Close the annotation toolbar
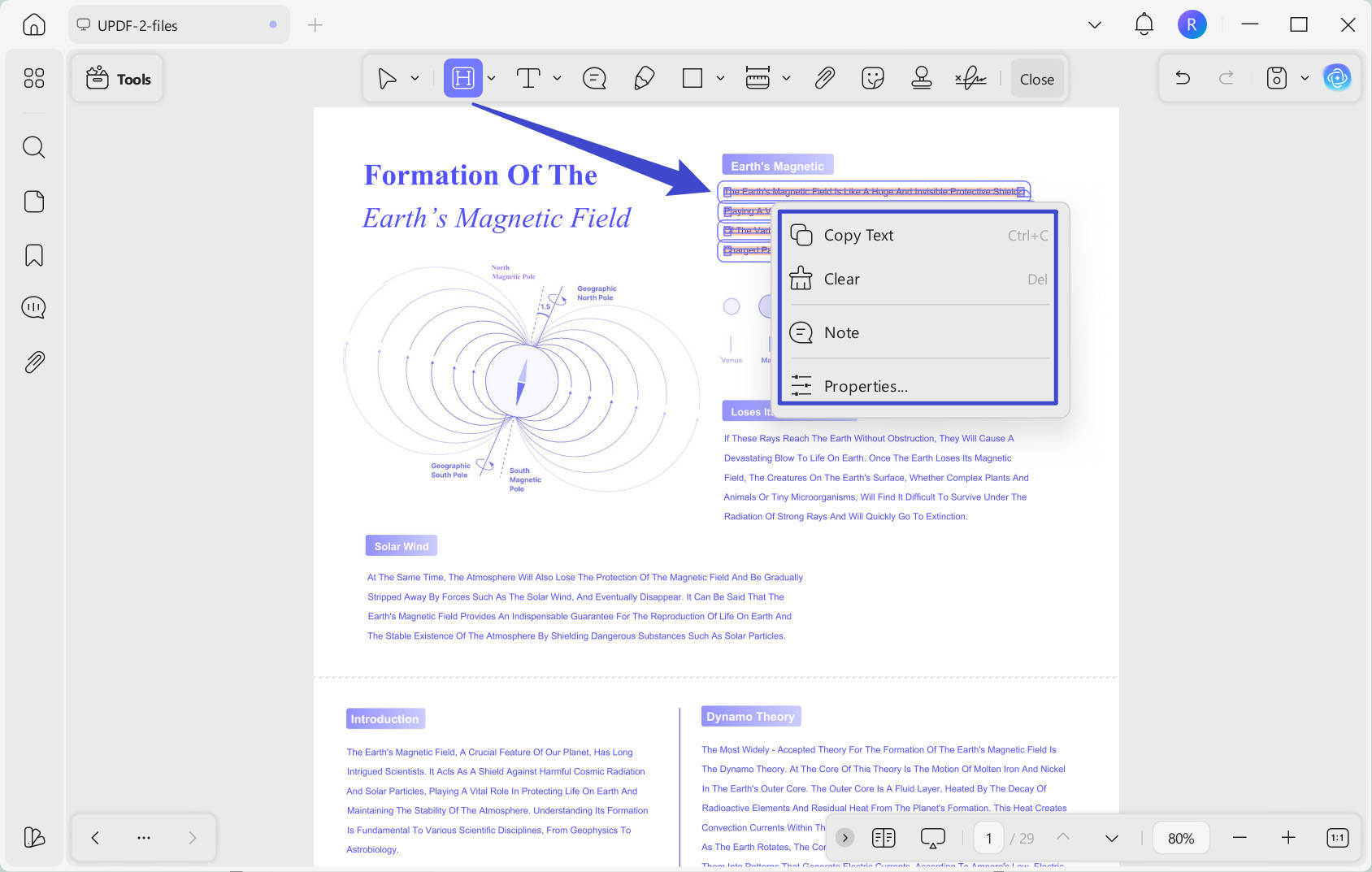The height and width of the screenshot is (872, 1372). tap(1037, 79)
